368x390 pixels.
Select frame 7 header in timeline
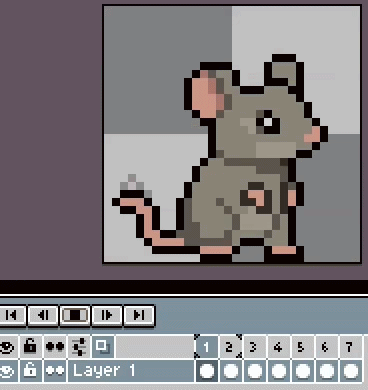pyautogui.click(x=350, y=347)
